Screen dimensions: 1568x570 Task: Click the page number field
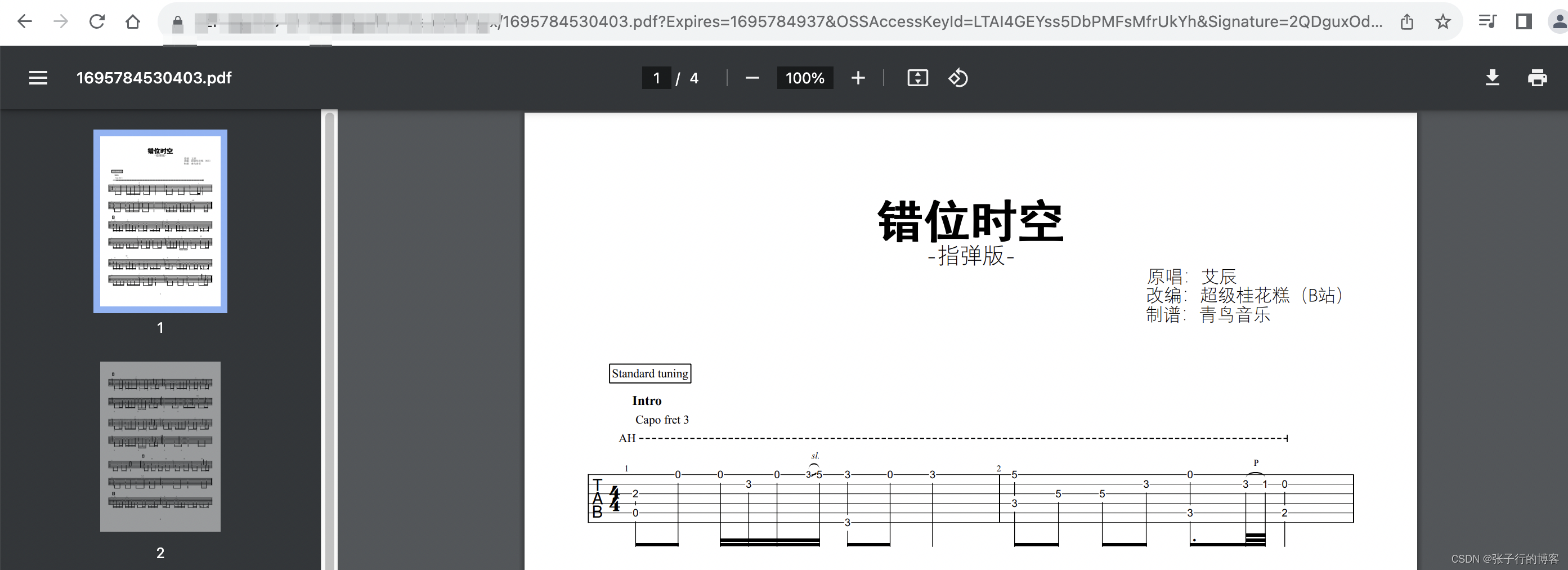(x=656, y=78)
